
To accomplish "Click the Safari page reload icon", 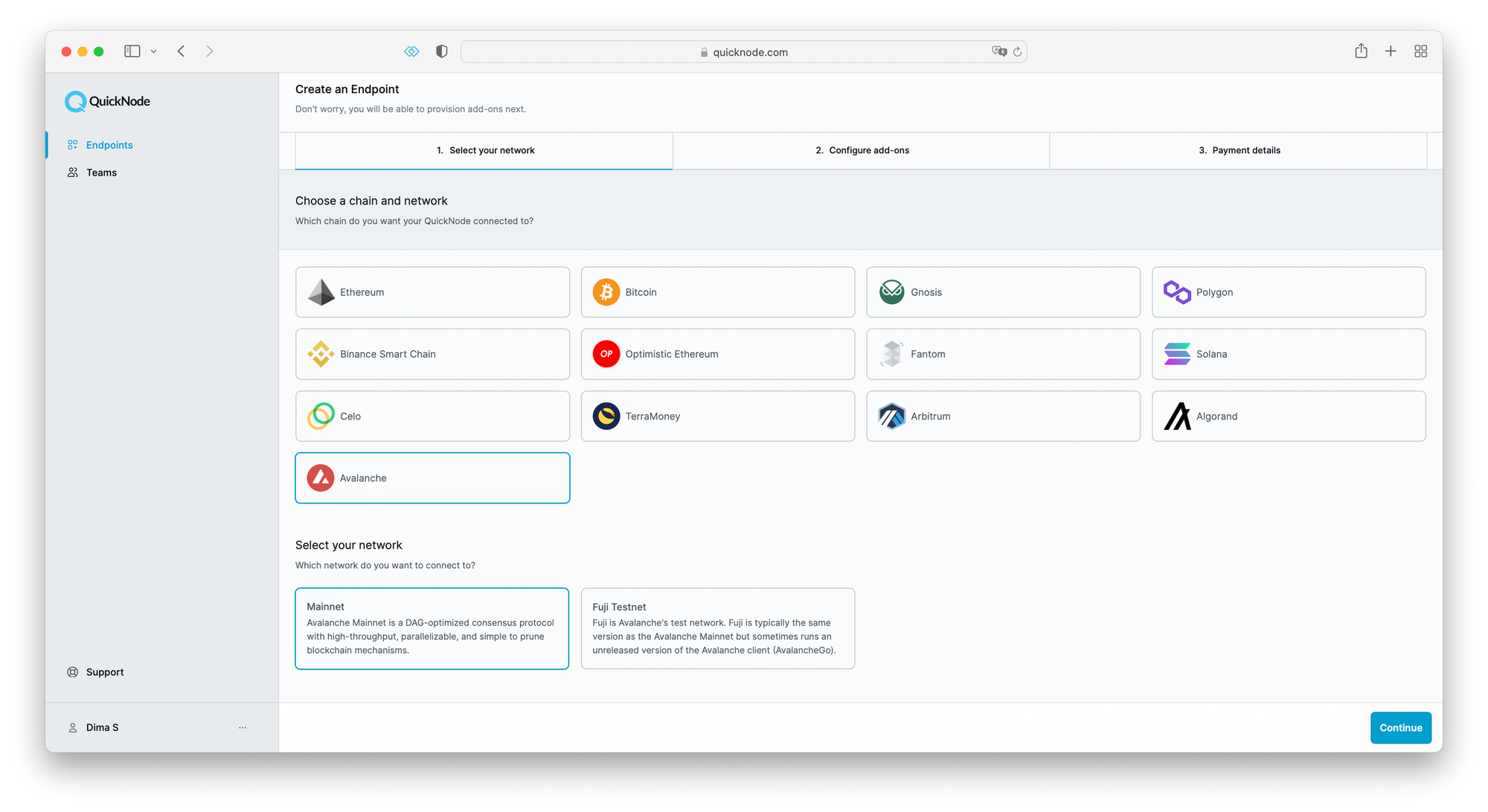I will 1017,51.
